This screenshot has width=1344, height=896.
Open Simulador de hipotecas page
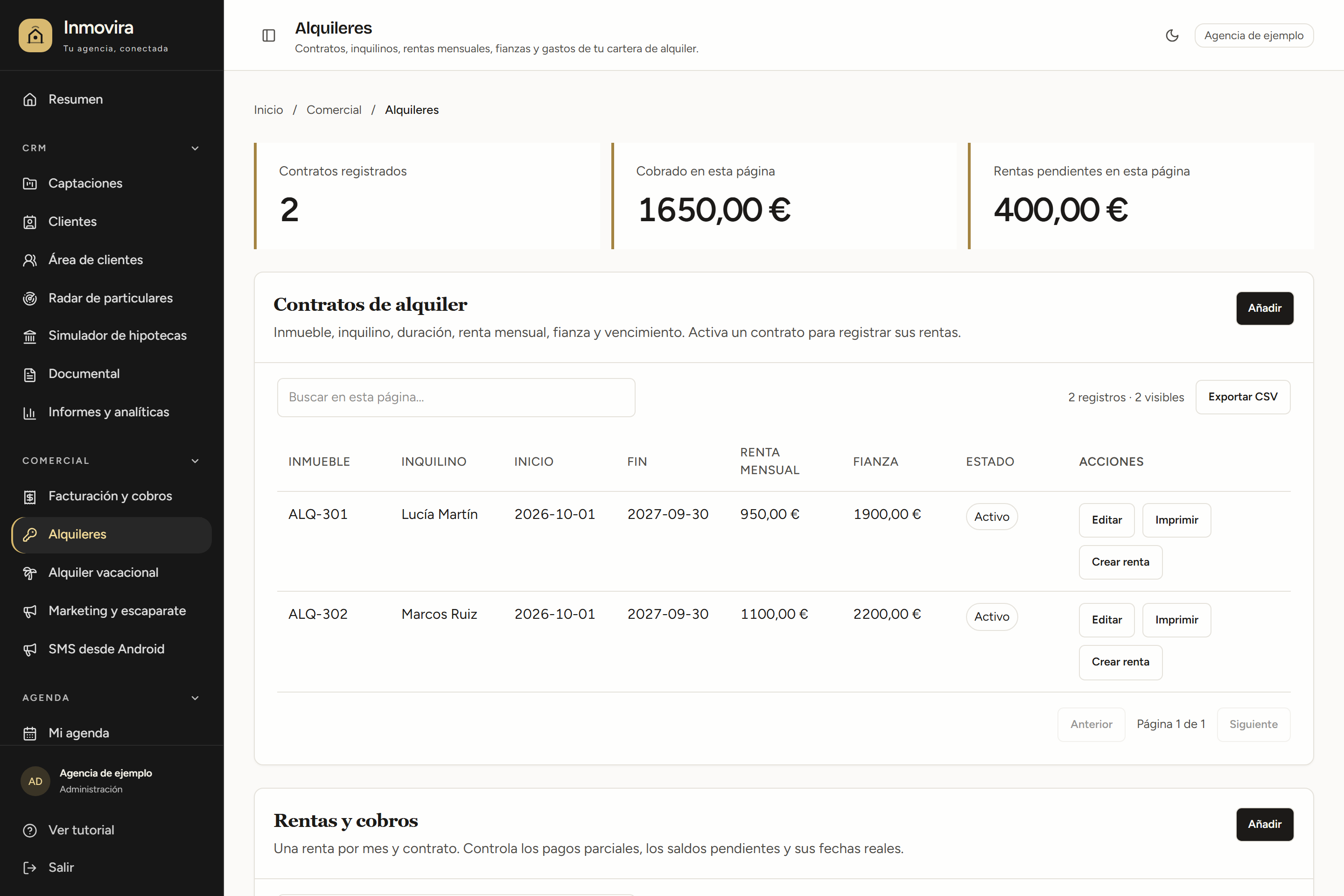point(112,336)
